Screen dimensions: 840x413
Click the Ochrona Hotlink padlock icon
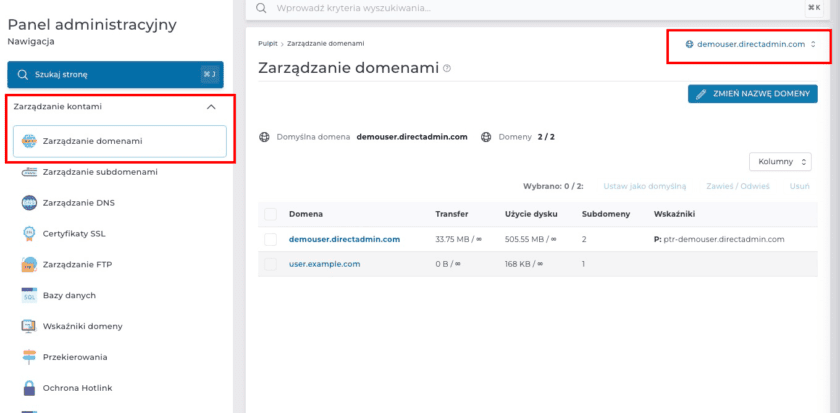[29, 387]
